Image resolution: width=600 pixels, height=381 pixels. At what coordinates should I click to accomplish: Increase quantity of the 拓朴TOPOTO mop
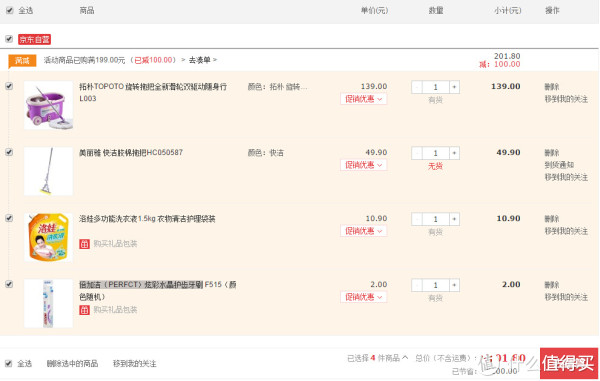[454, 87]
